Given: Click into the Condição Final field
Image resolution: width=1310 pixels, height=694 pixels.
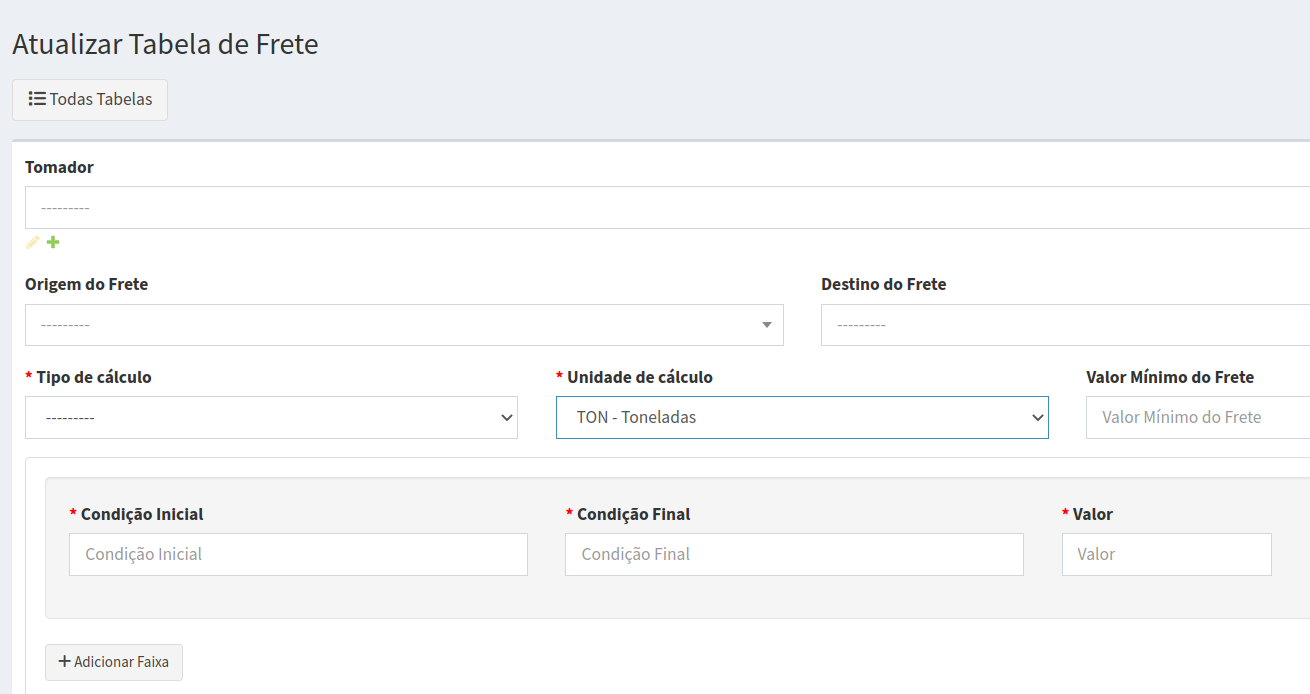Looking at the screenshot, I should click(x=794, y=554).
